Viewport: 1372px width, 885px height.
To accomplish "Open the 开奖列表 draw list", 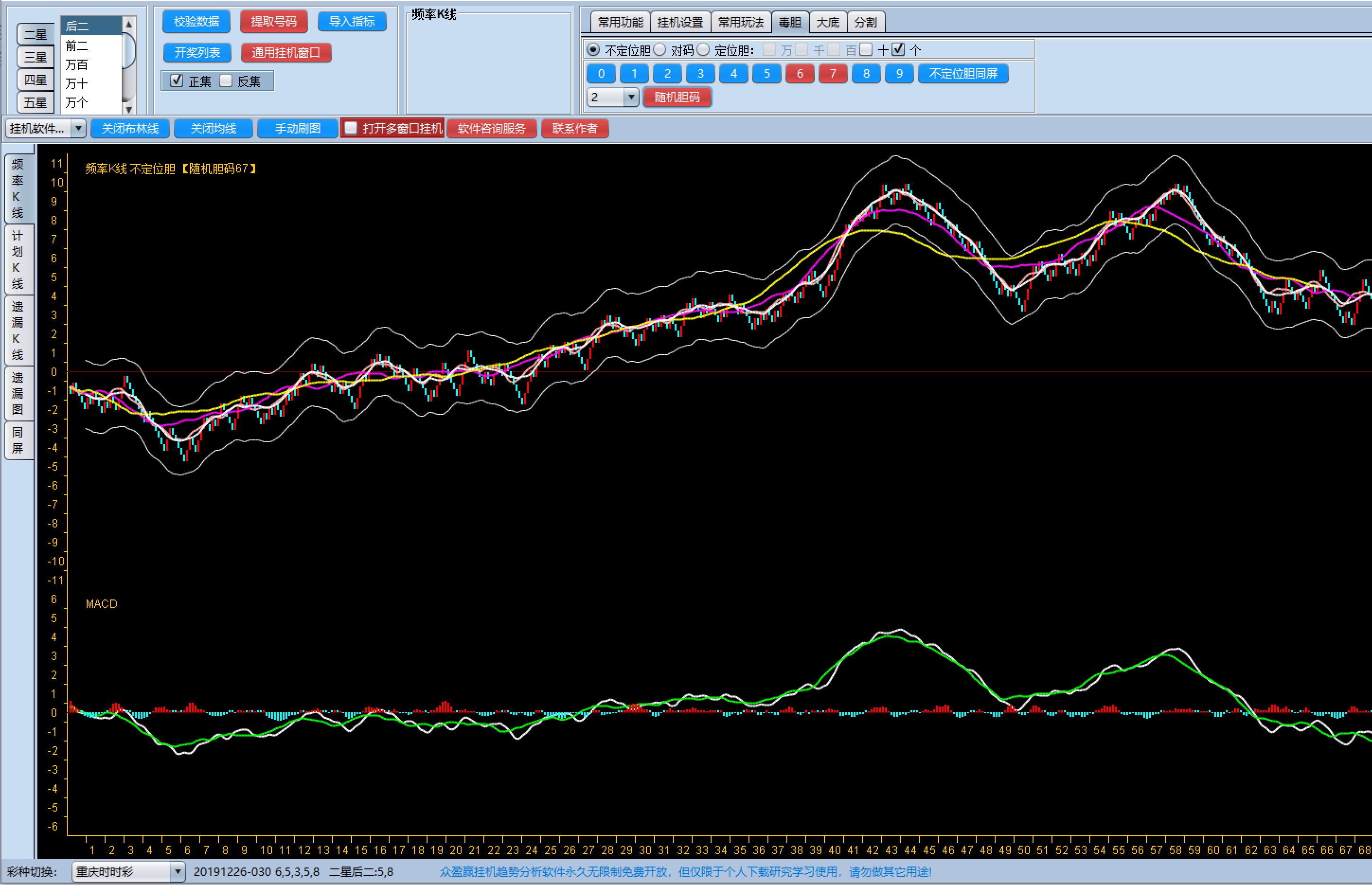I will [x=197, y=52].
